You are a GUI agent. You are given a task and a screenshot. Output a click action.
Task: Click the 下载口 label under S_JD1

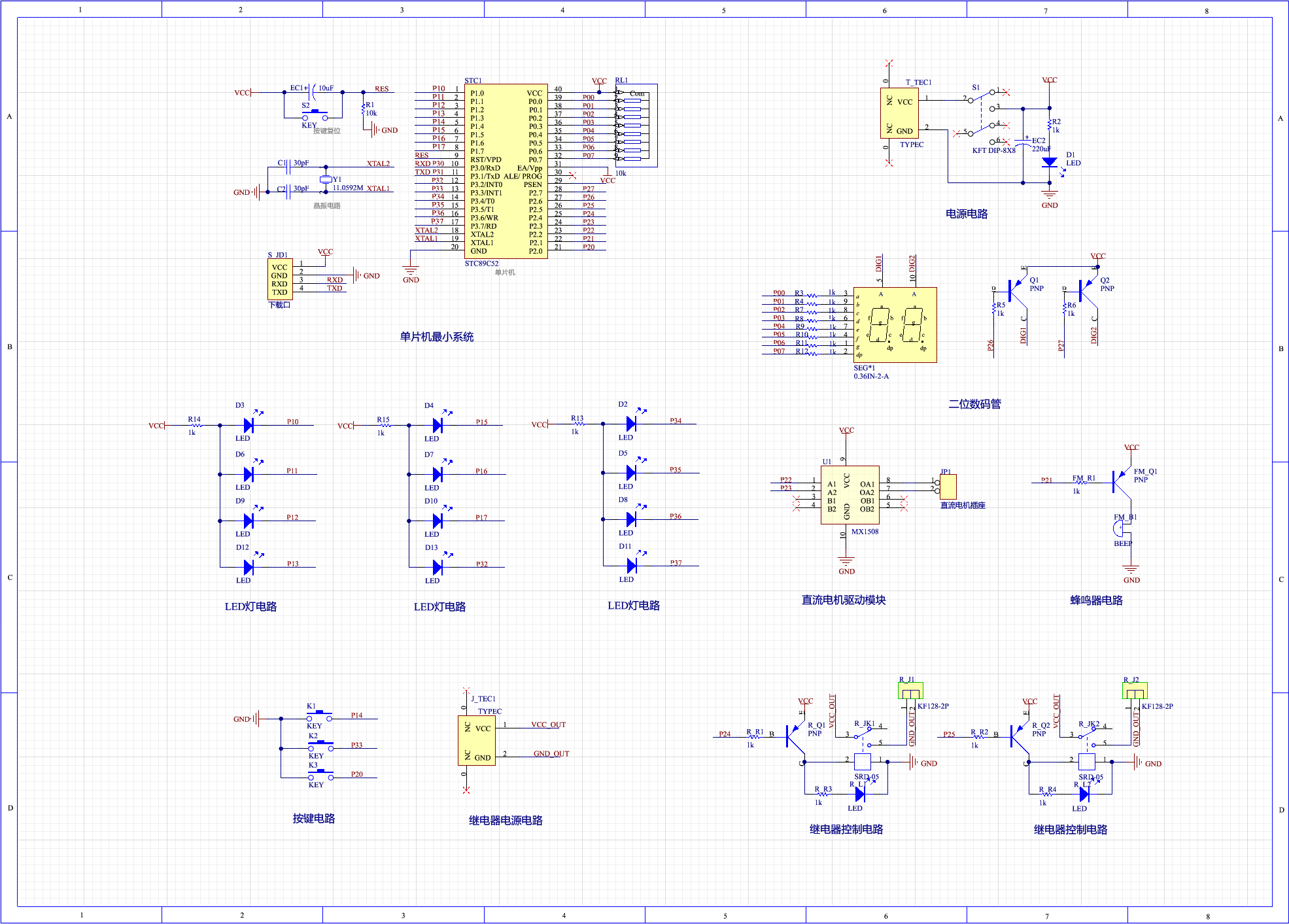(280, 305)
